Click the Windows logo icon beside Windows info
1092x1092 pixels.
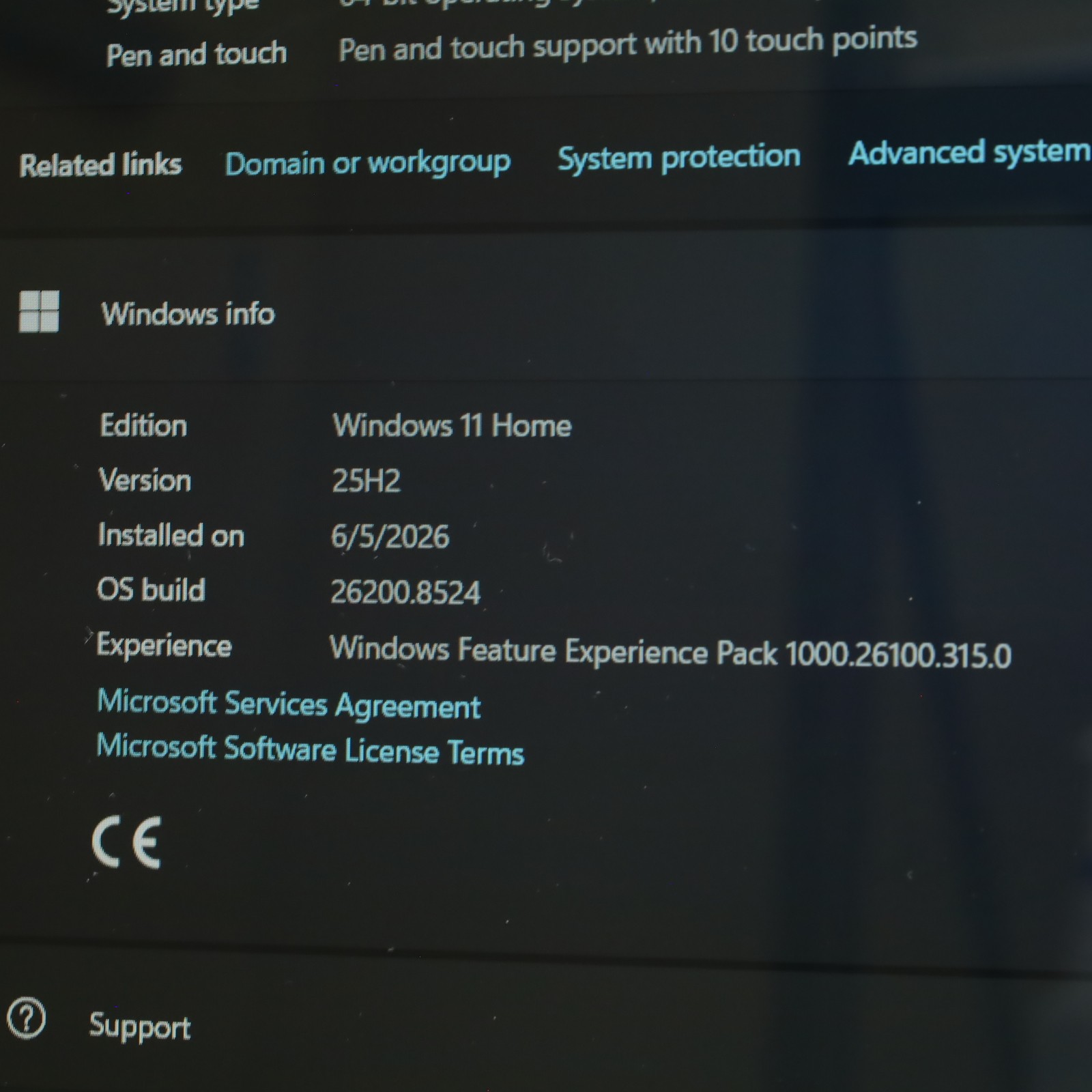click(x=39, y=311)
